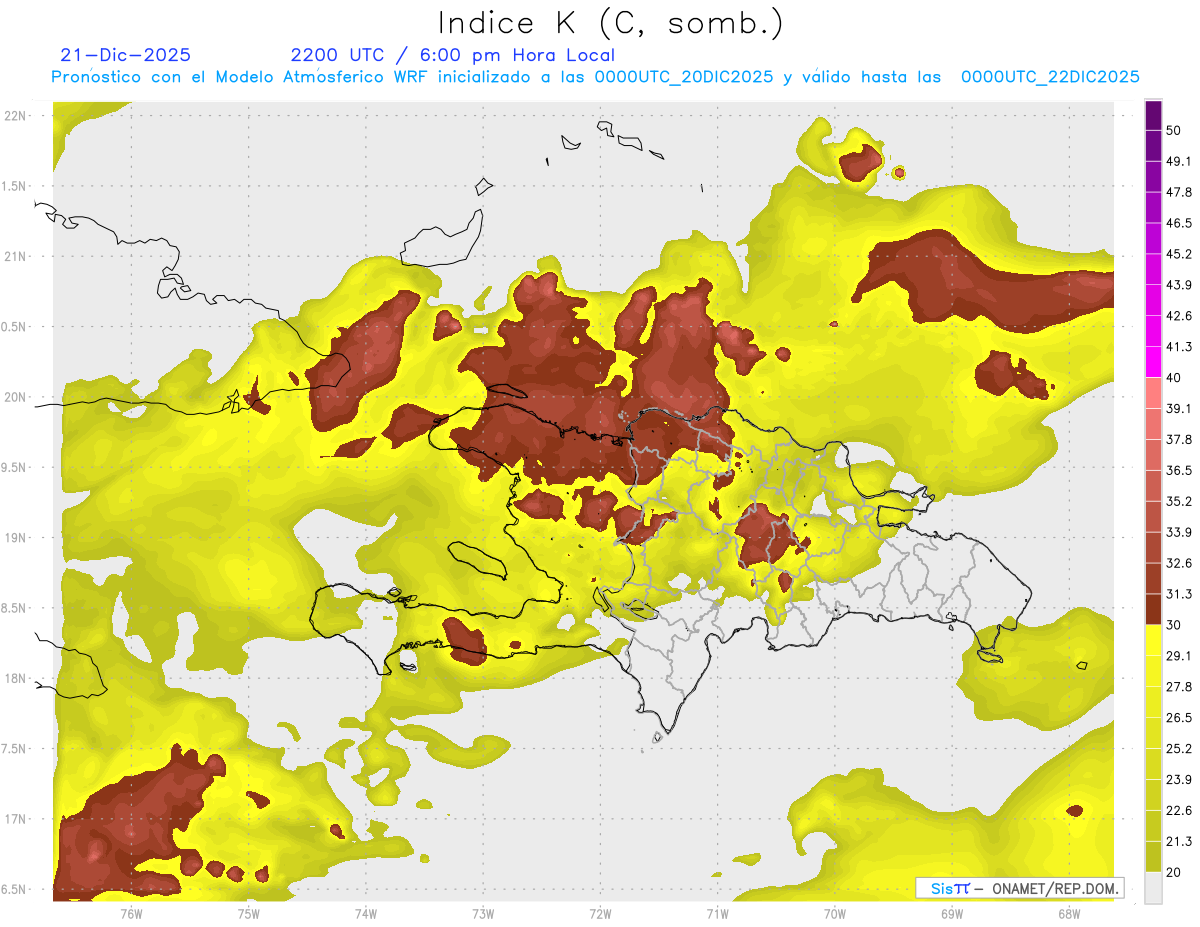Click the "17N" latitude label
1200x927 pixels.
(x=16, y=819)
